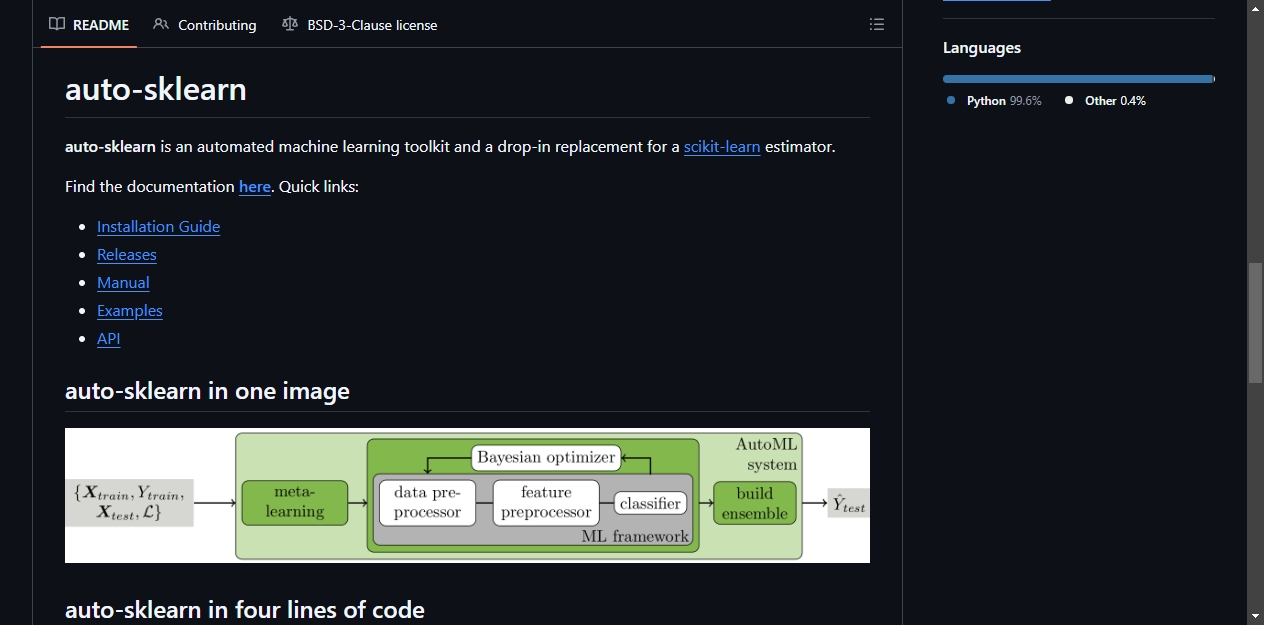
Task: Open the documentation 'here' link
Action: (x=255, y=186)
